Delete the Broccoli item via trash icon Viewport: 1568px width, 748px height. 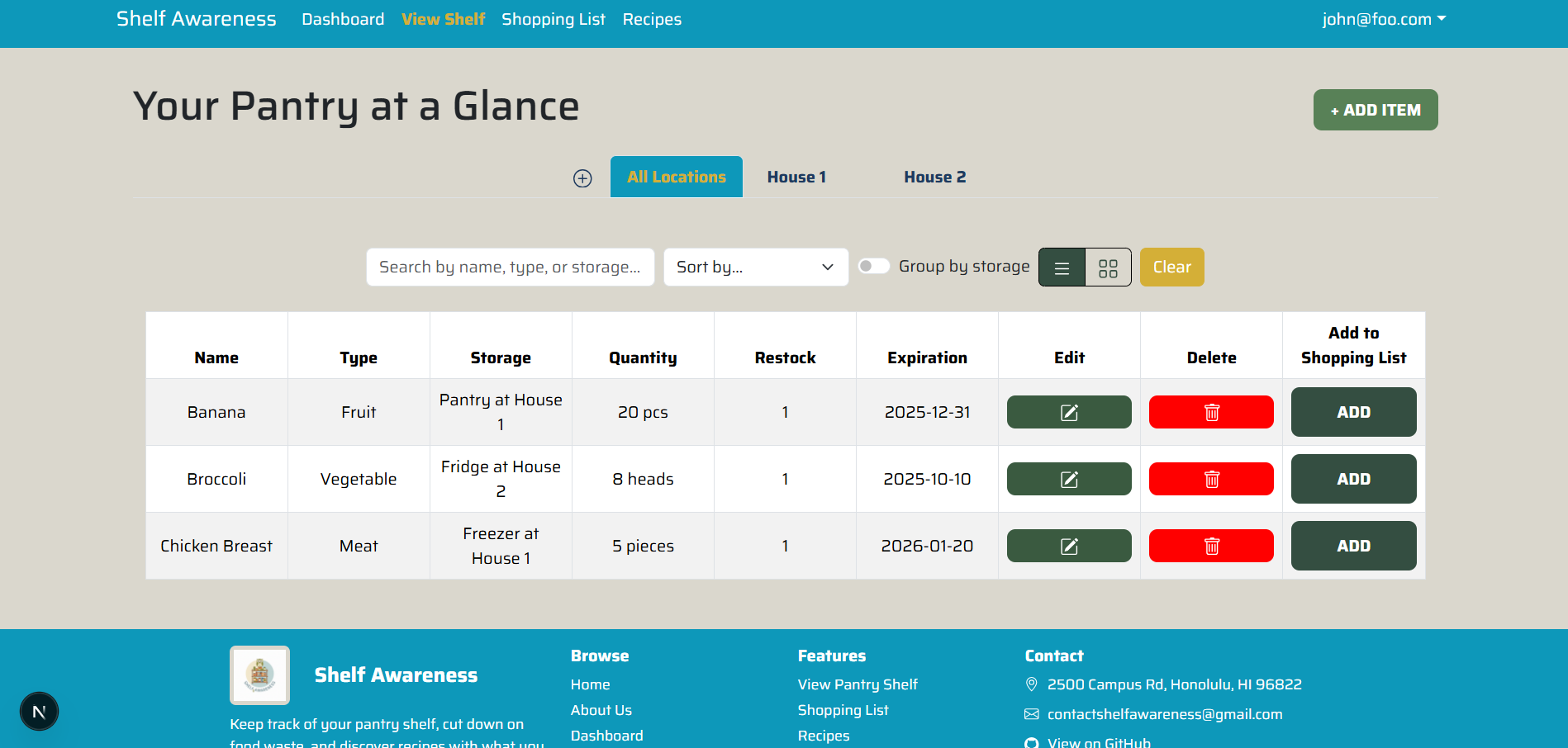(x=1210, y=479)
